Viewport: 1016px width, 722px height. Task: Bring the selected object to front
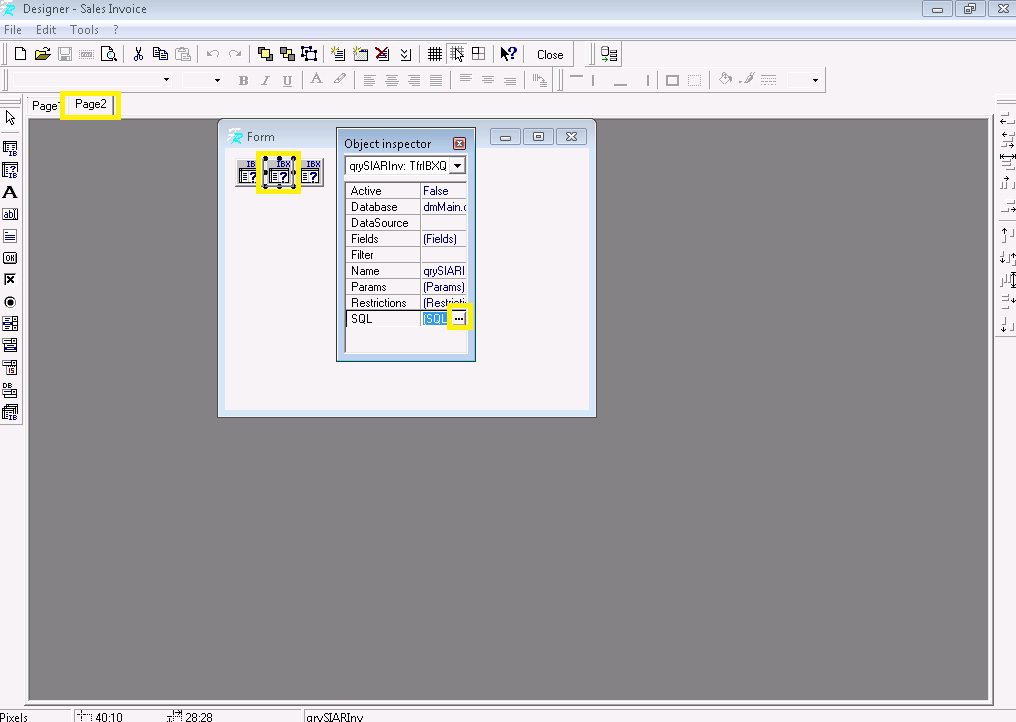[264, 54]
